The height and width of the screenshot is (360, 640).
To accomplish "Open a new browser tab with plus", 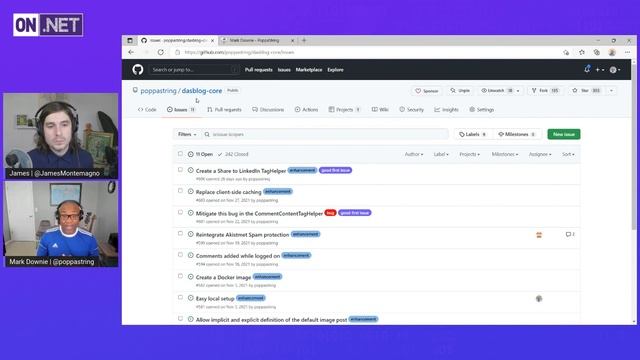I will (x=304, y=40).
